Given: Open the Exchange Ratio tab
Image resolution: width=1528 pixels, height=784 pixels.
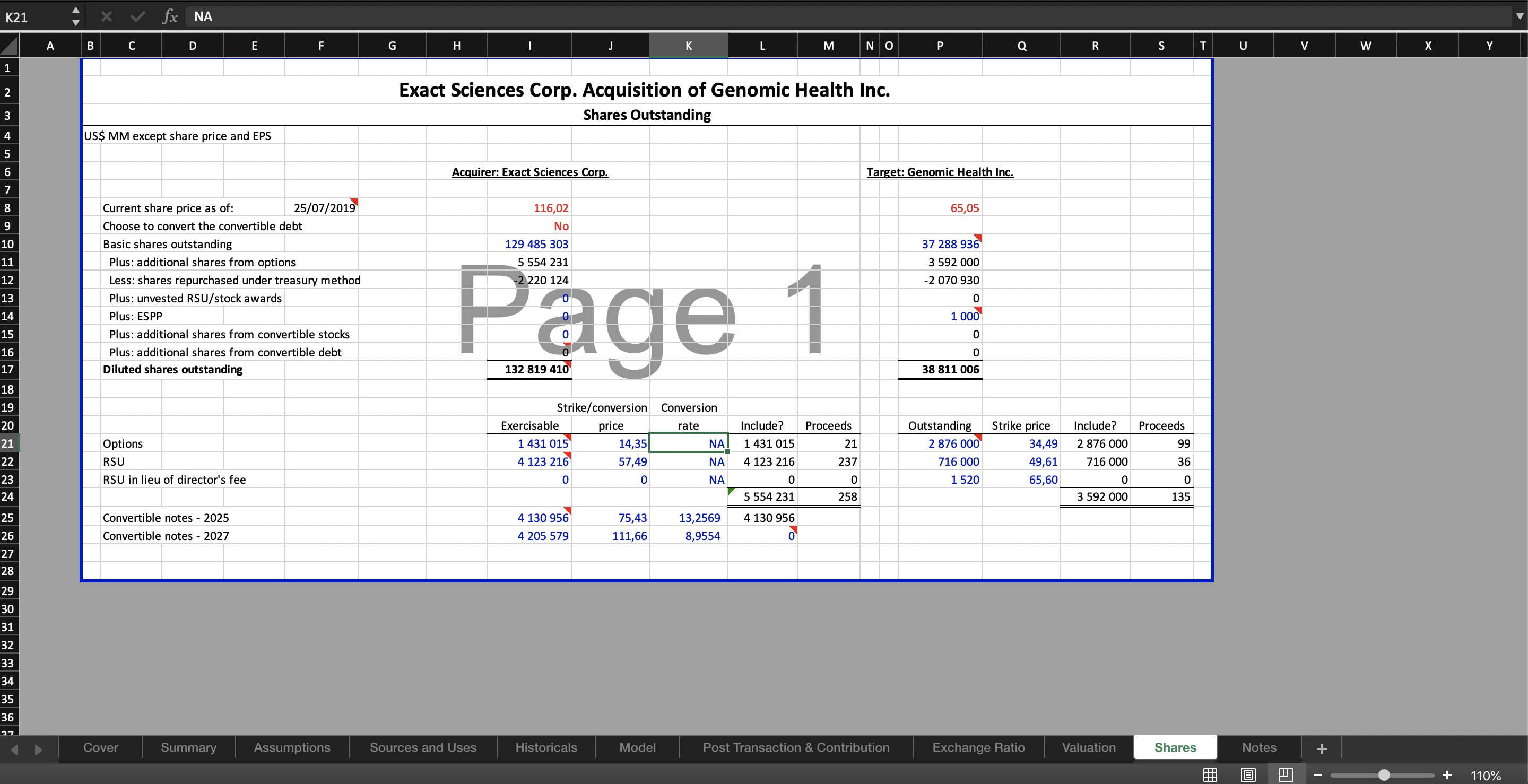Looking at the screenshot, I should 979,747.
